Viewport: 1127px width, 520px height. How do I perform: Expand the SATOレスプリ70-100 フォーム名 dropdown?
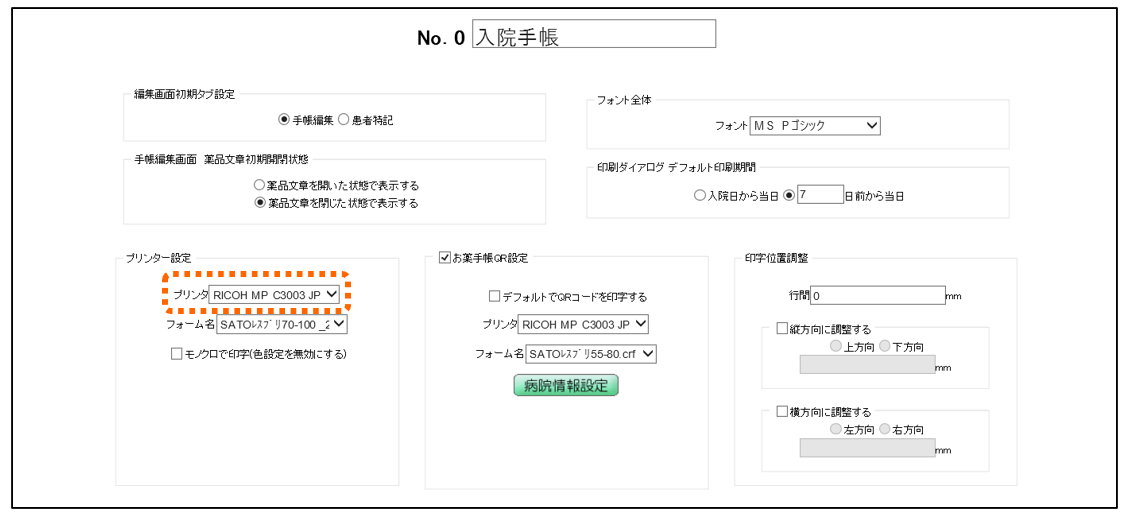(282, 324)
